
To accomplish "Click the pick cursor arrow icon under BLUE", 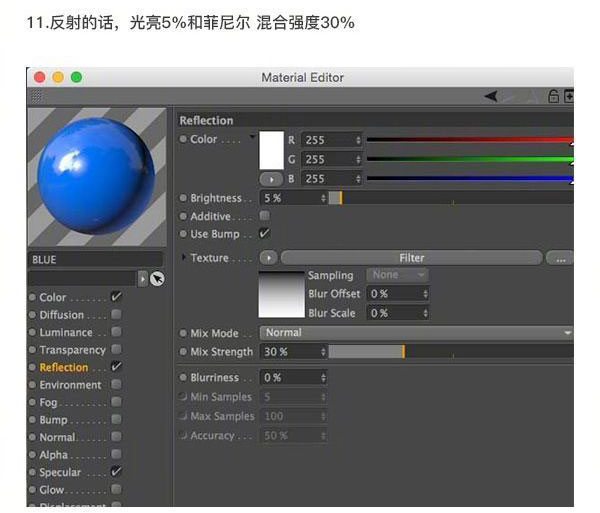I will [157, 279].
